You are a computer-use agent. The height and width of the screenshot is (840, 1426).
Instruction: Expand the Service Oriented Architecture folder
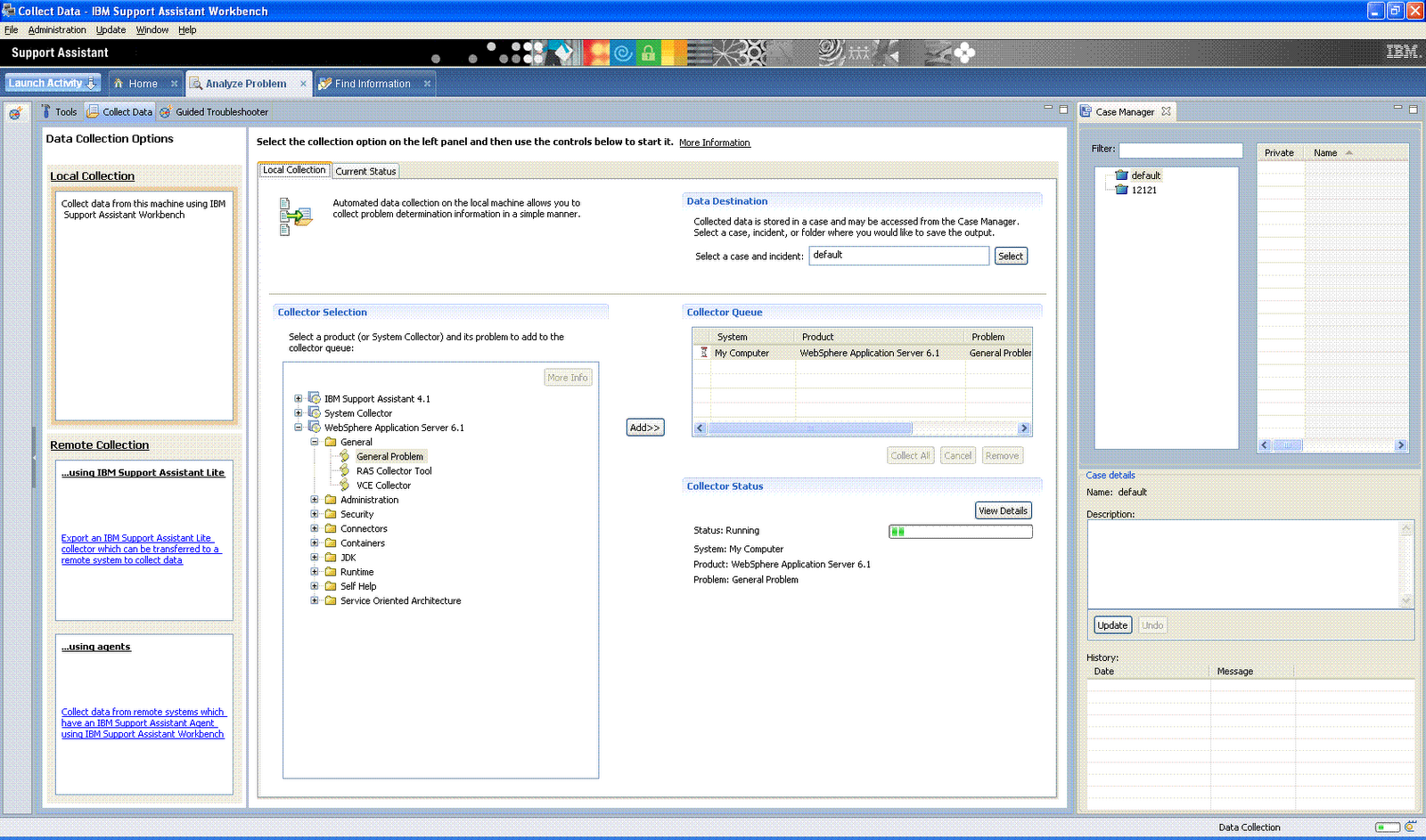(x=315, y=600)
